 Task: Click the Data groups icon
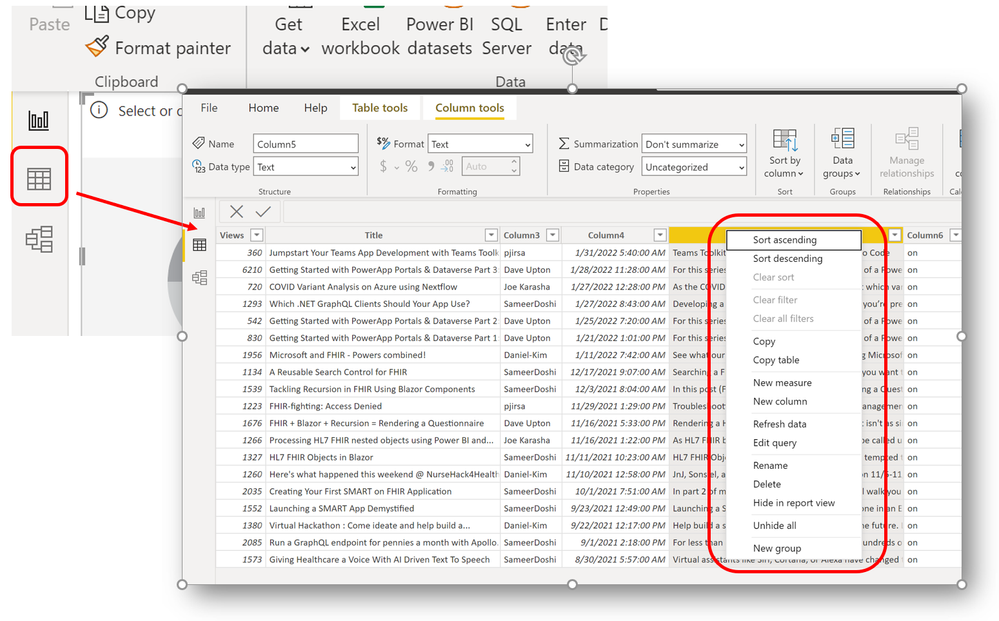coord(842,139)
